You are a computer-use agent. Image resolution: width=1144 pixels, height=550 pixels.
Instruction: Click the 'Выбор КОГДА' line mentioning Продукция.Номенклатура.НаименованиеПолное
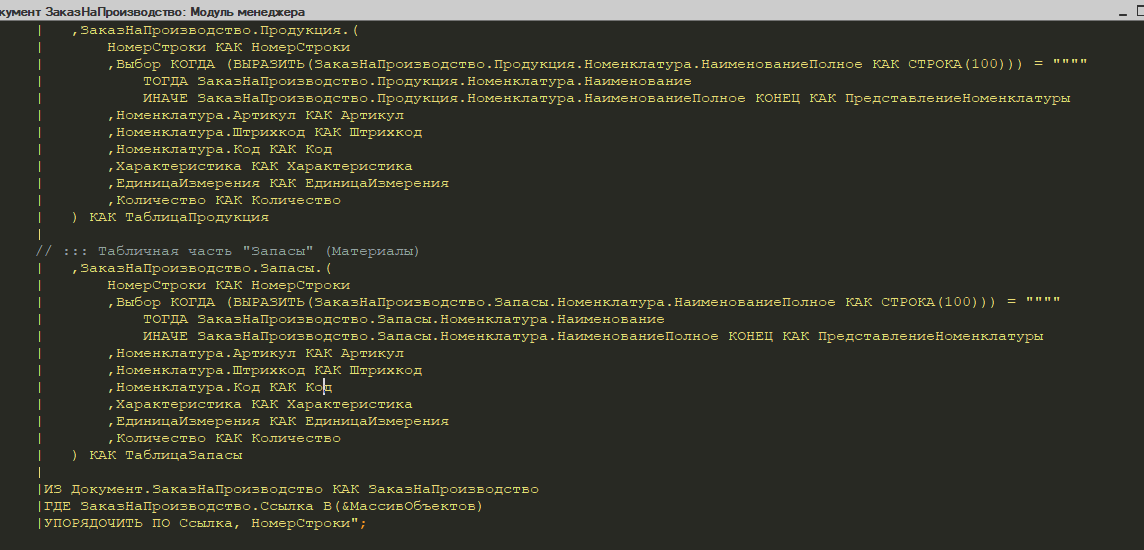(597, 64)
